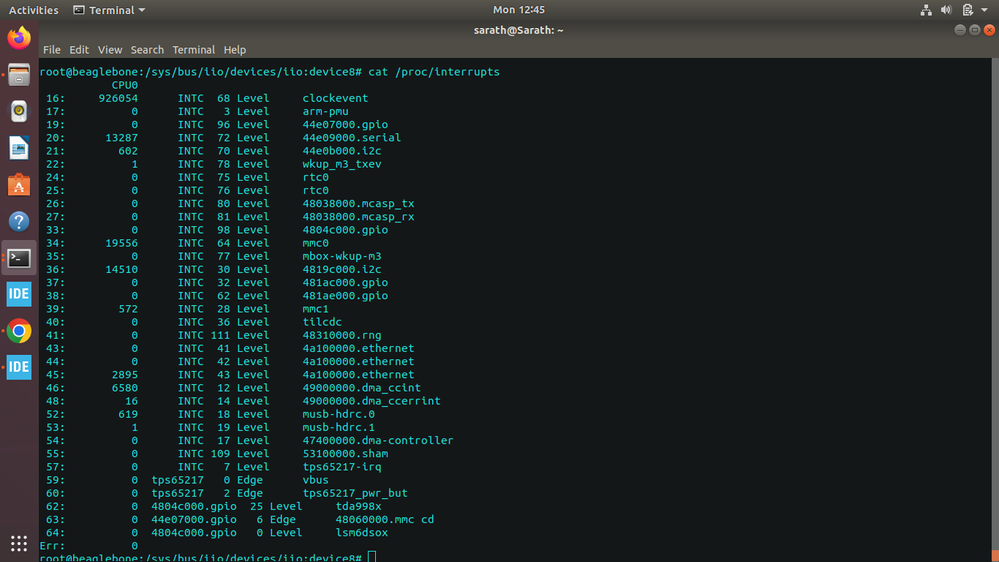Click the '48038000.mcasp_tx' entry

tap(358, 203)
